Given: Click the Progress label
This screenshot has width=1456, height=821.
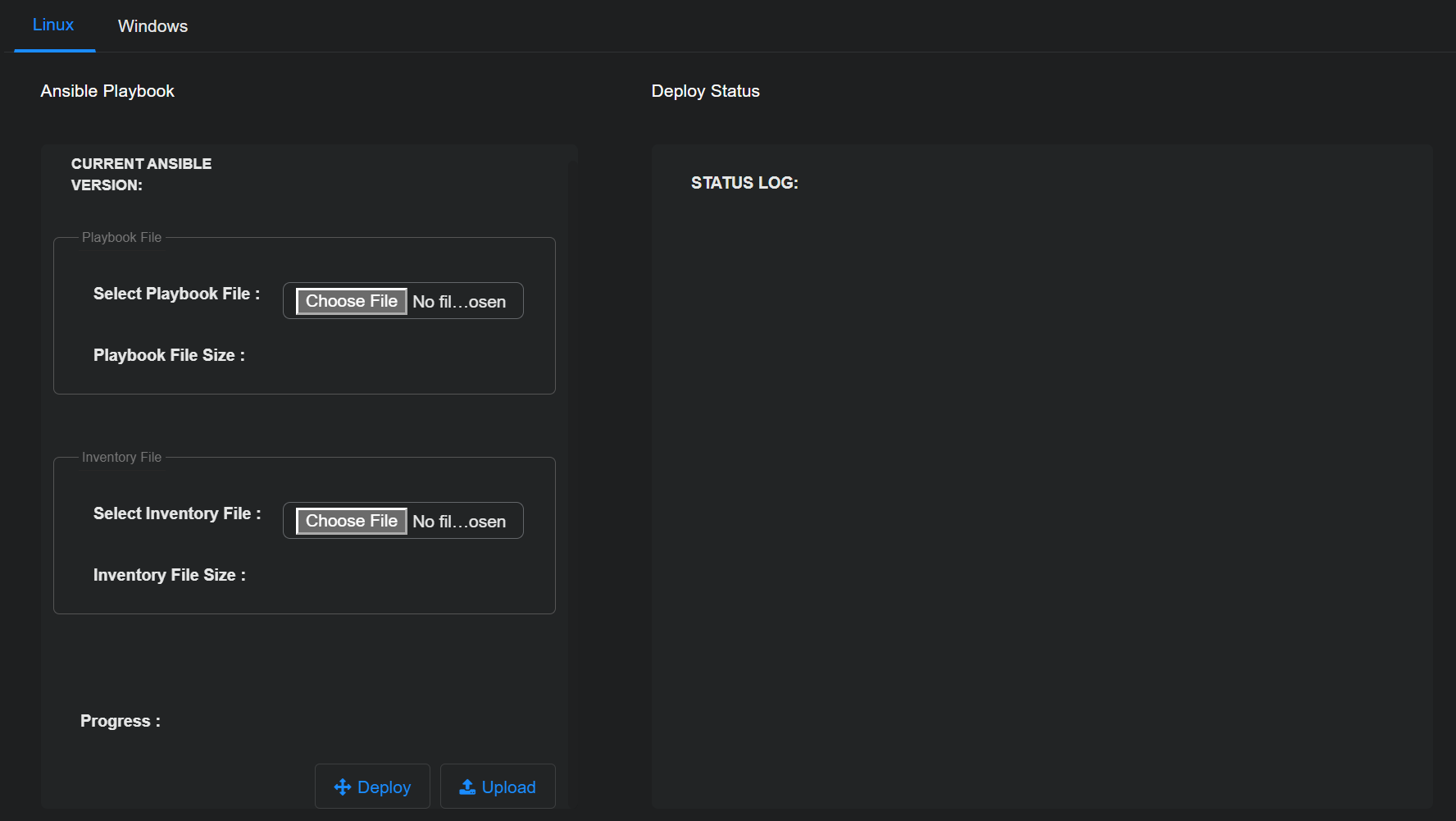Looking at the screenshot, I should tap(121, 721).
